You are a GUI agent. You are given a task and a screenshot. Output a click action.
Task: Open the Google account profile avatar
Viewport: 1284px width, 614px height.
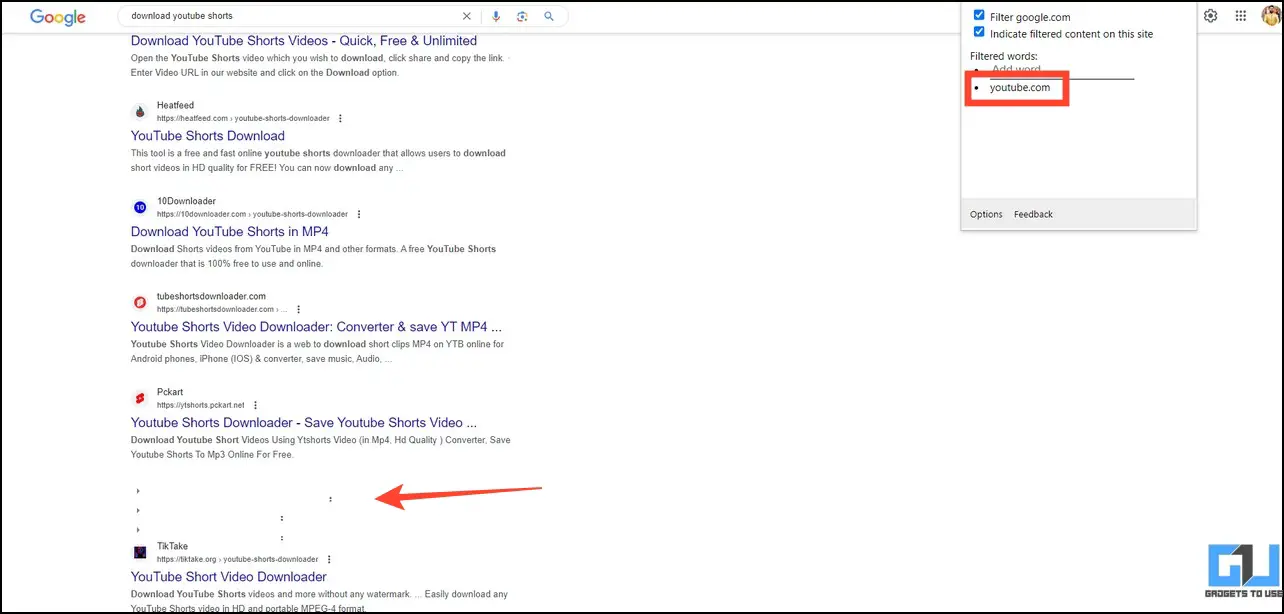pos(1270,16)
